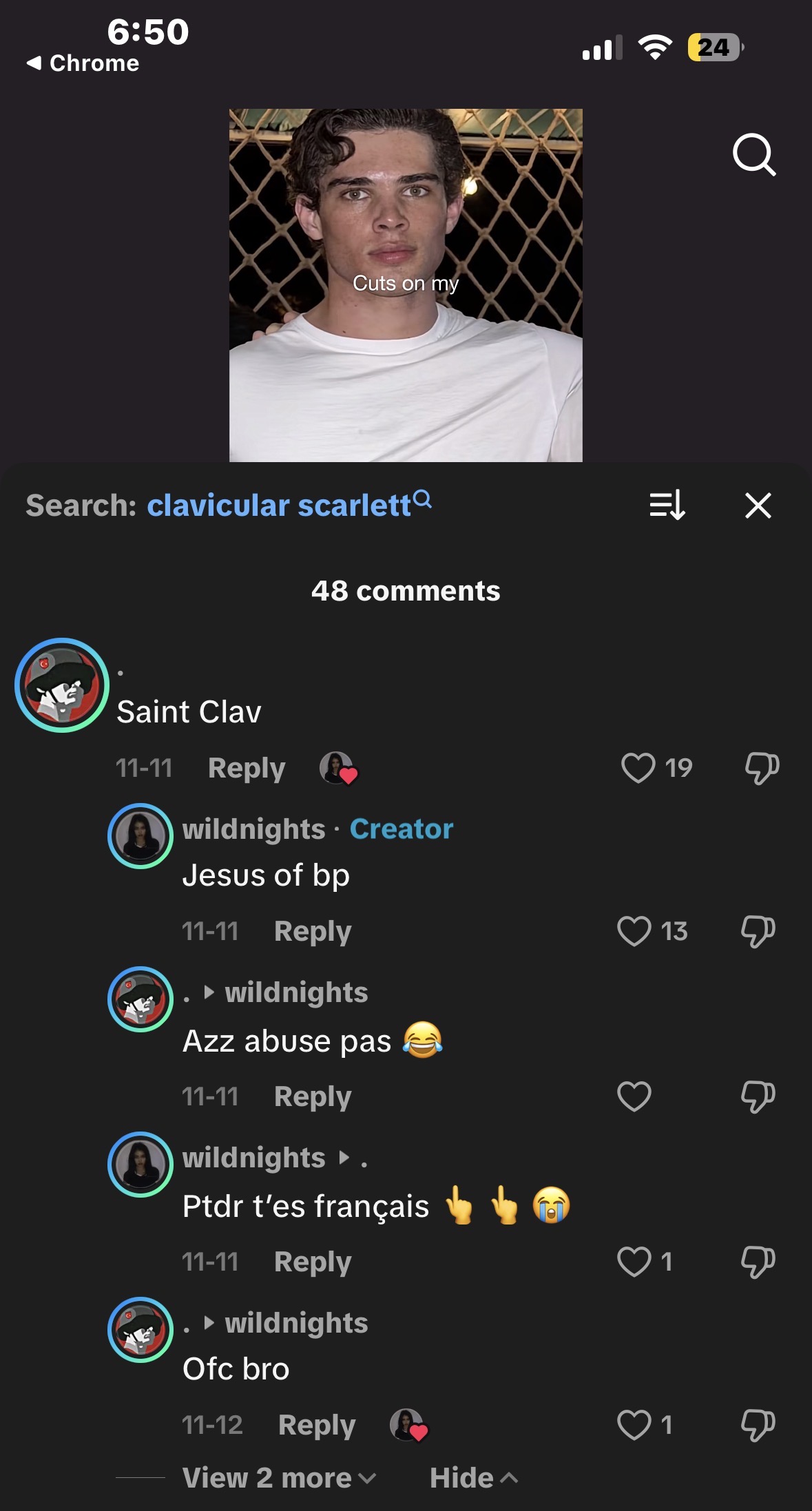812x1511 pixels.
Task: Open the video thumbnail above the comments
Action: click(x=406, y=285)
